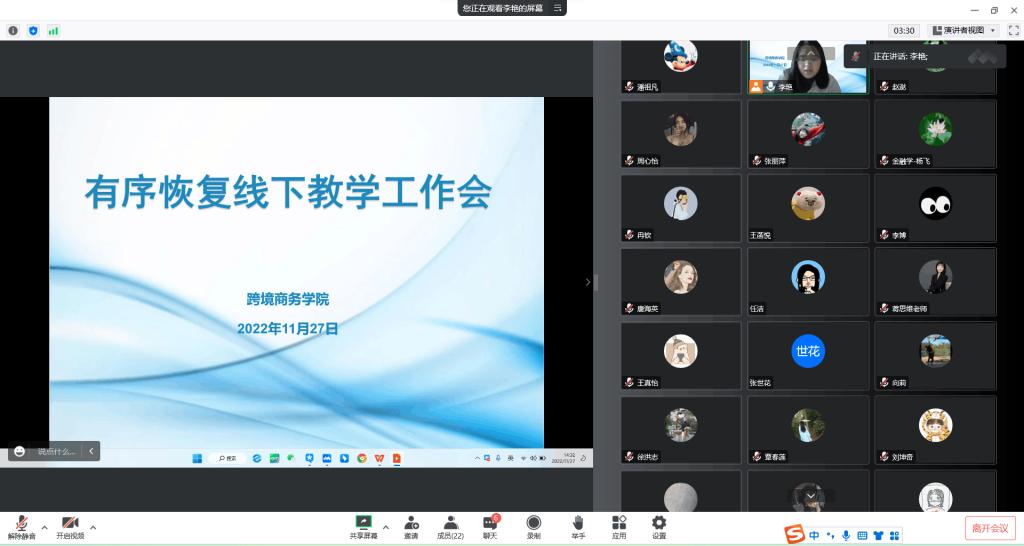Click the 说点什么 chat input field
The height and width of the screenshot is (546, 1024).
click(x=56, y=452)
